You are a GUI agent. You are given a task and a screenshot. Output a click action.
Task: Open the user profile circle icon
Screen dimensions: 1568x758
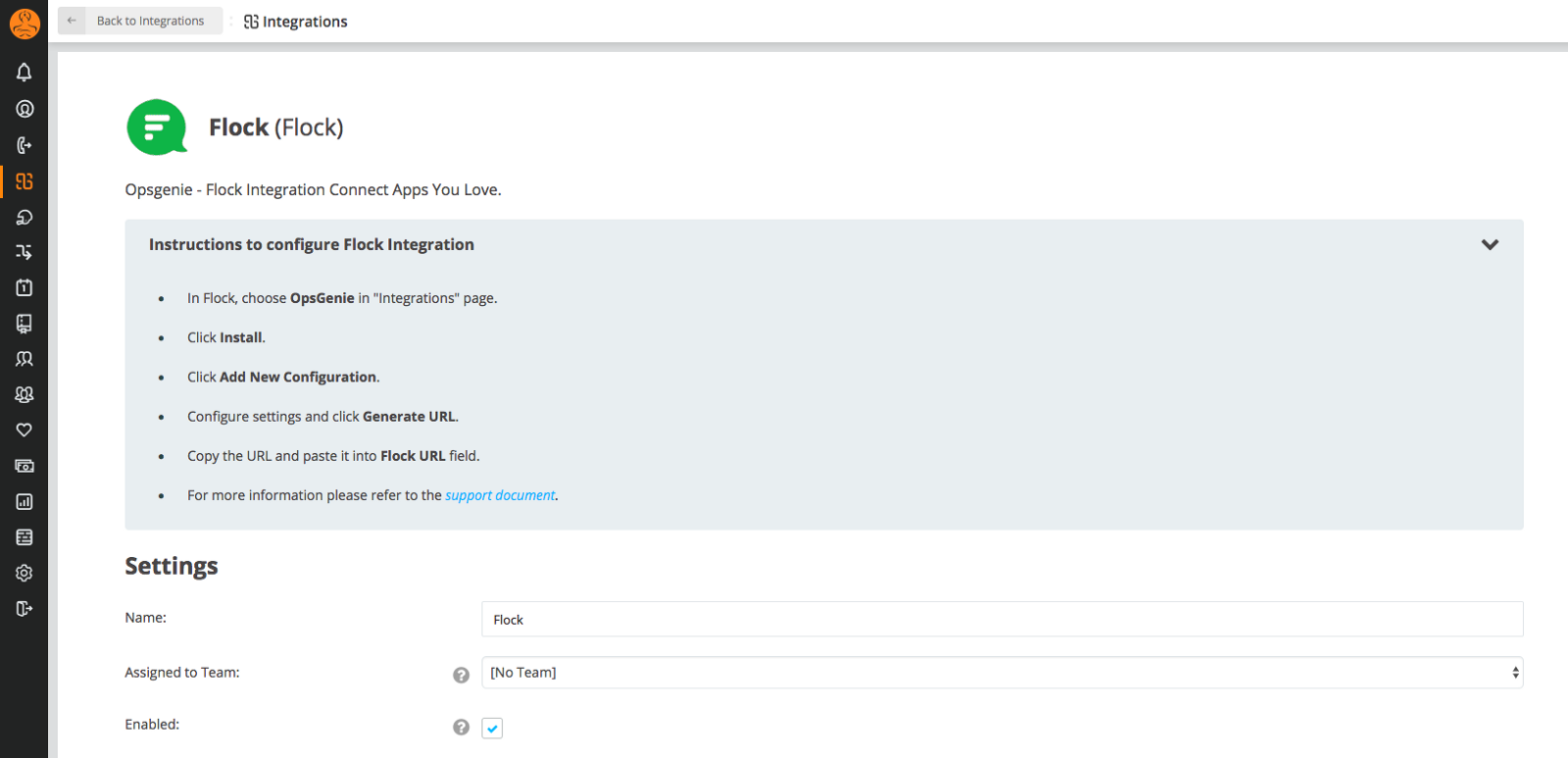point(24,109)
